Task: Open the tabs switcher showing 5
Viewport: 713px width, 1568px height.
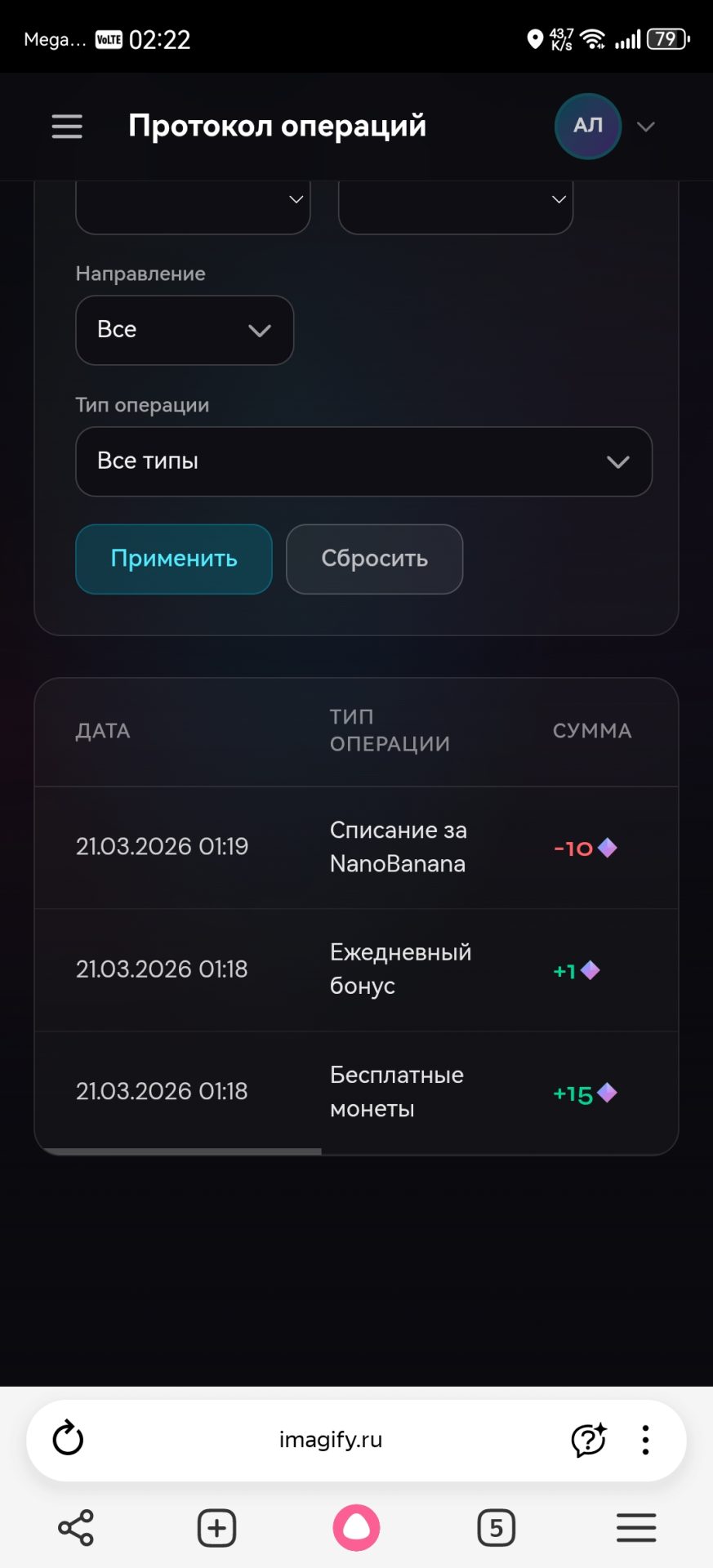Action: point(496,1528)
